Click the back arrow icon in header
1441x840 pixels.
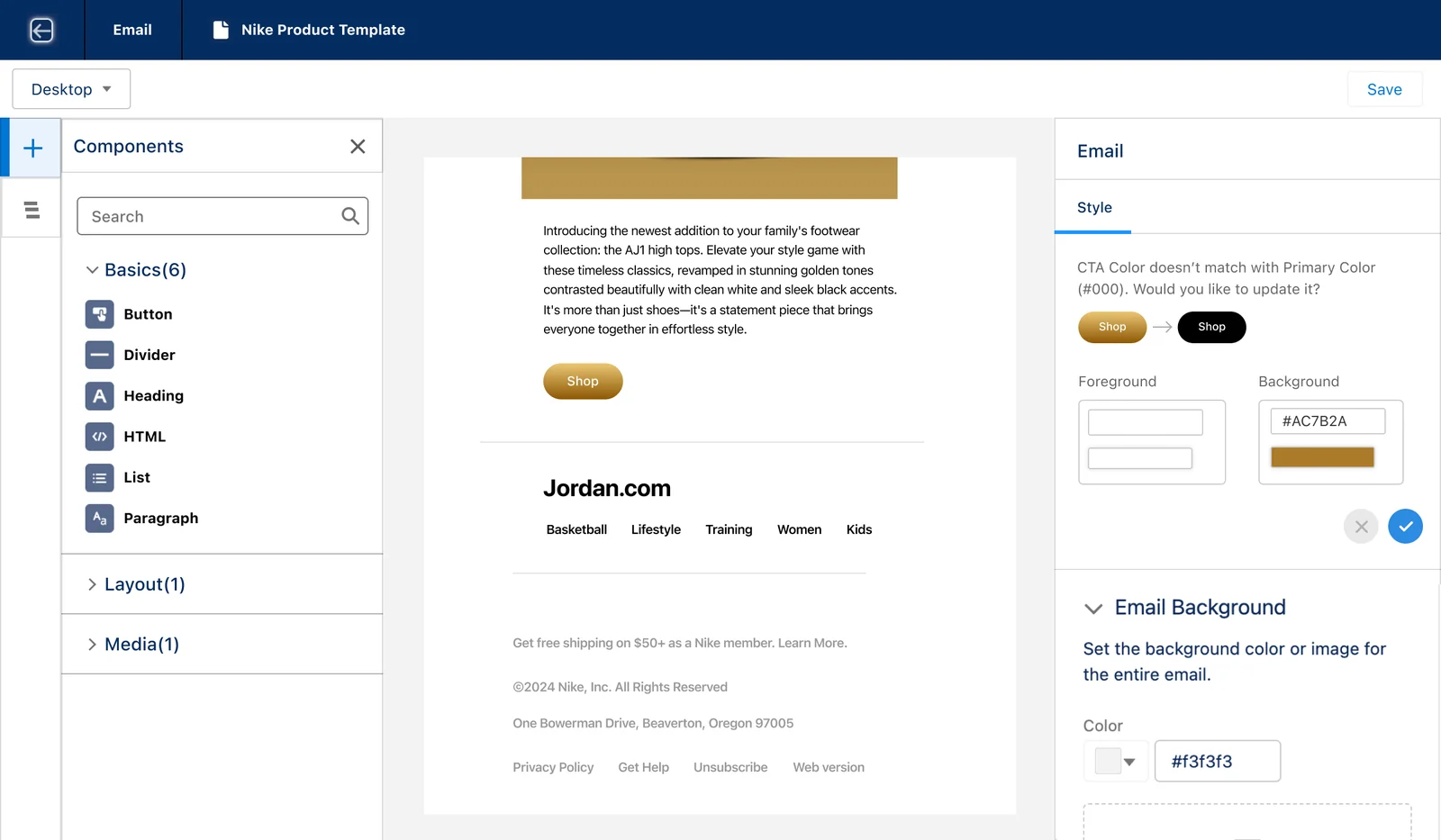click(41, 30)
